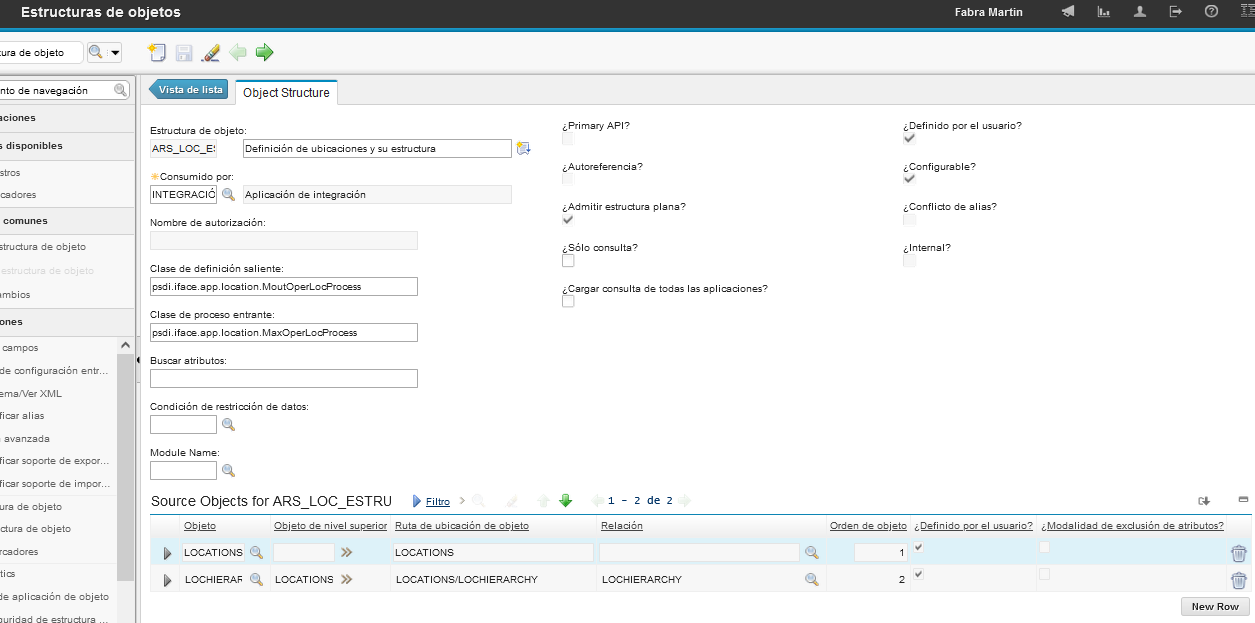Viewport: 1255px width, 623px height.
Task: Return to Vista de lista tab
Action: (189, 90)
